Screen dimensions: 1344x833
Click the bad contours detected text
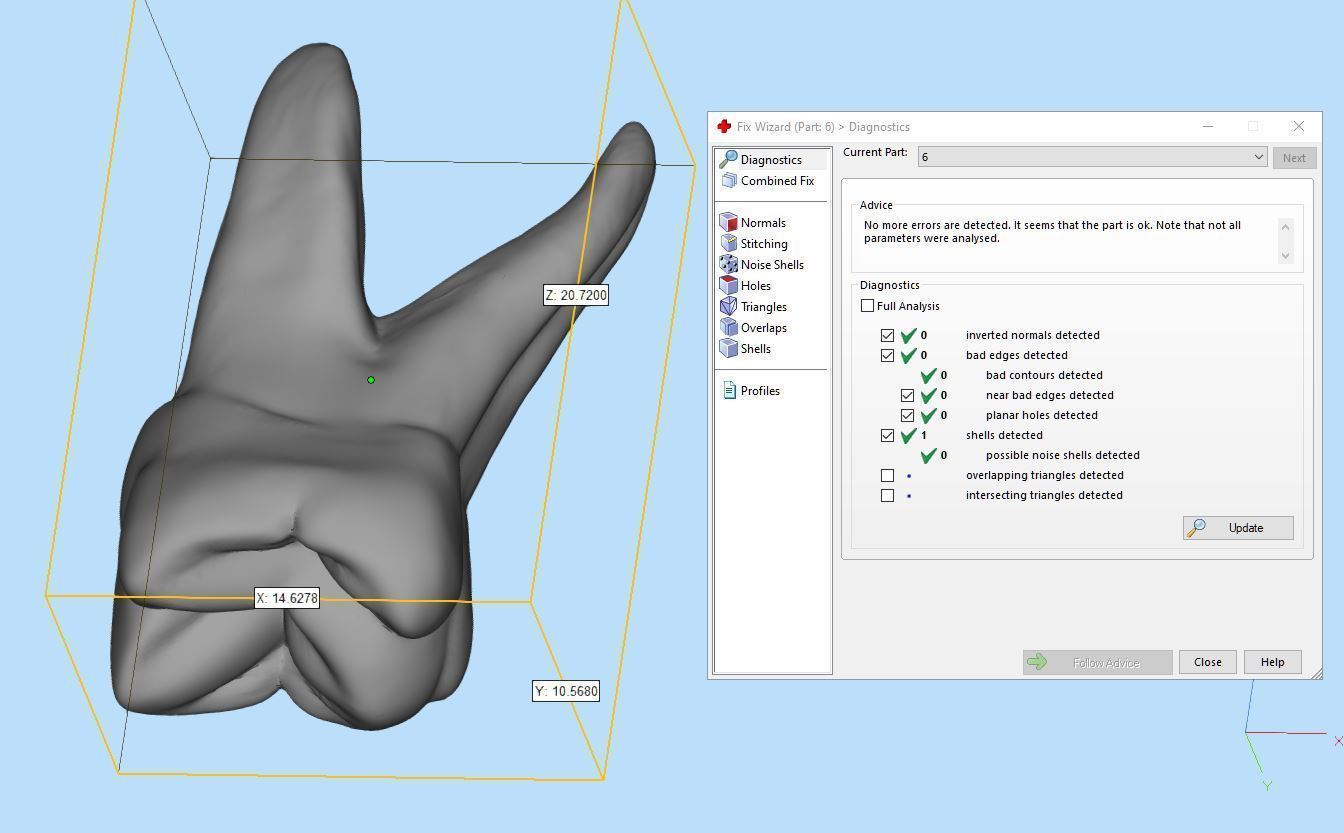pos(1044,375)
